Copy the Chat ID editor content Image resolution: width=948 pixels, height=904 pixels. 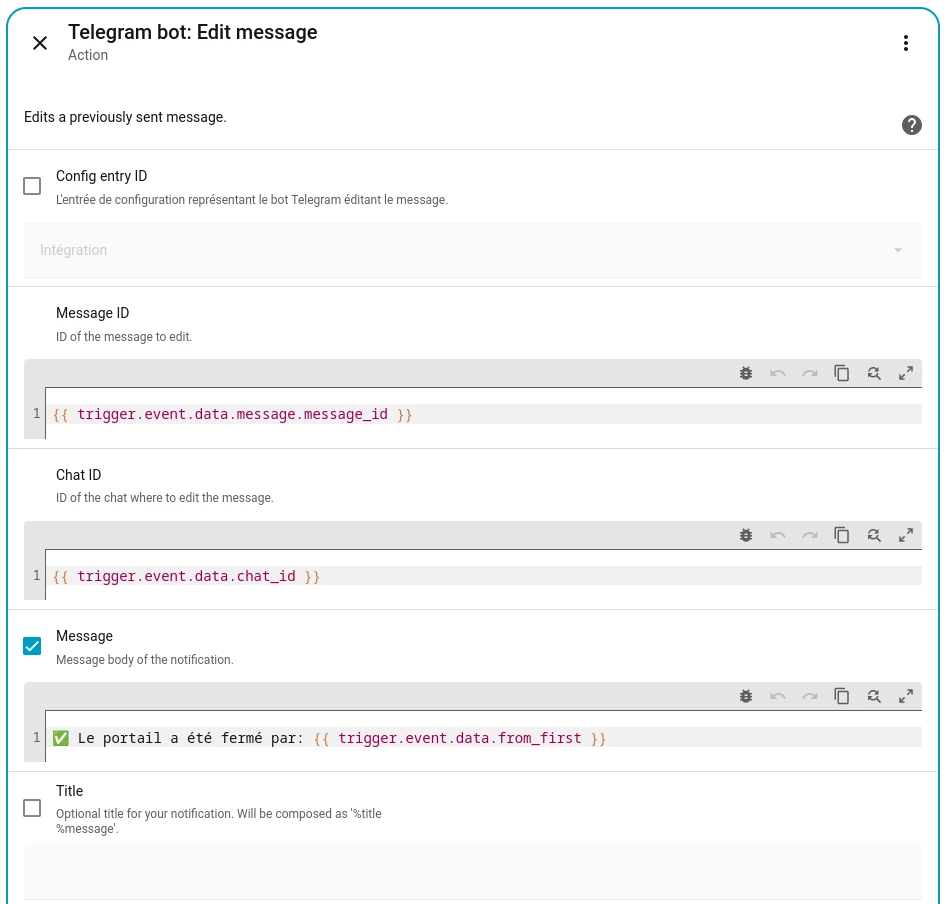tap(842, 535)
